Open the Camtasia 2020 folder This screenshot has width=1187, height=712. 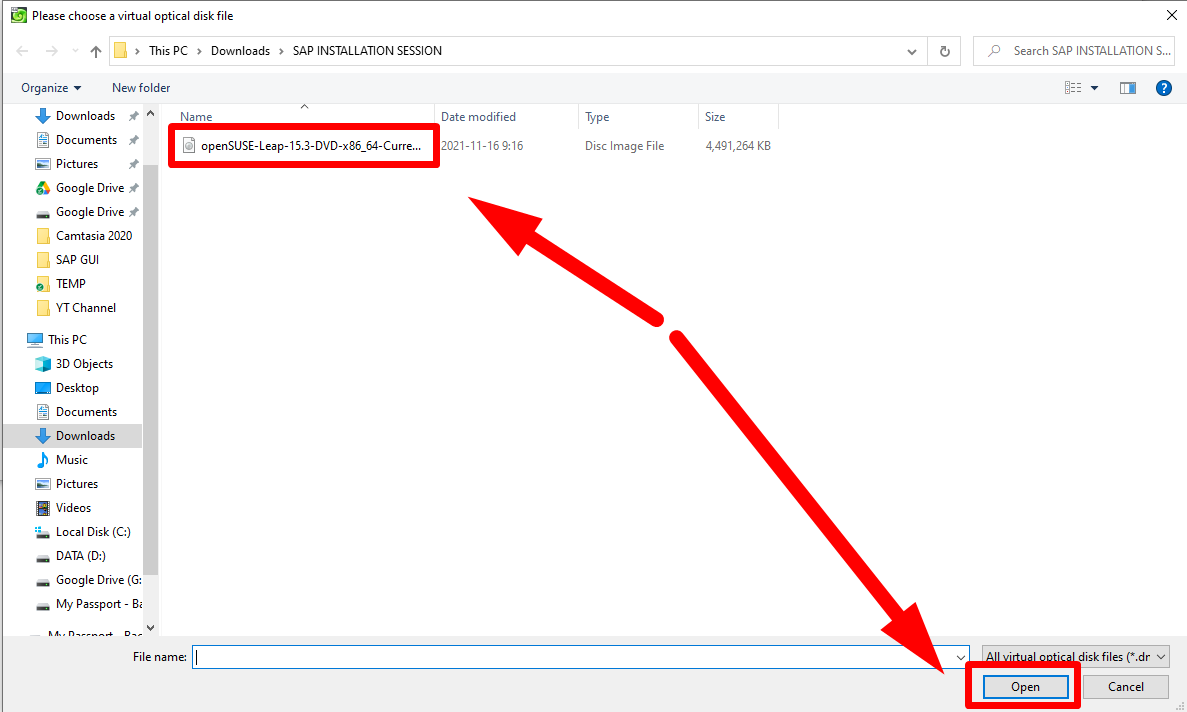pyautogui.click(x=94, y=236)
